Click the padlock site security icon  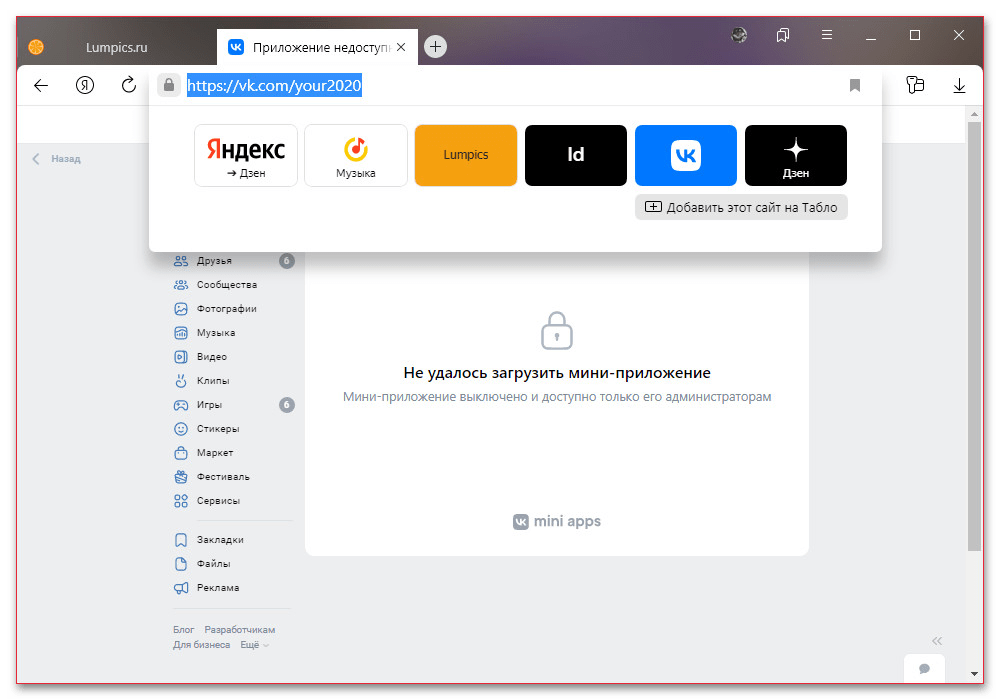[168, 86]
